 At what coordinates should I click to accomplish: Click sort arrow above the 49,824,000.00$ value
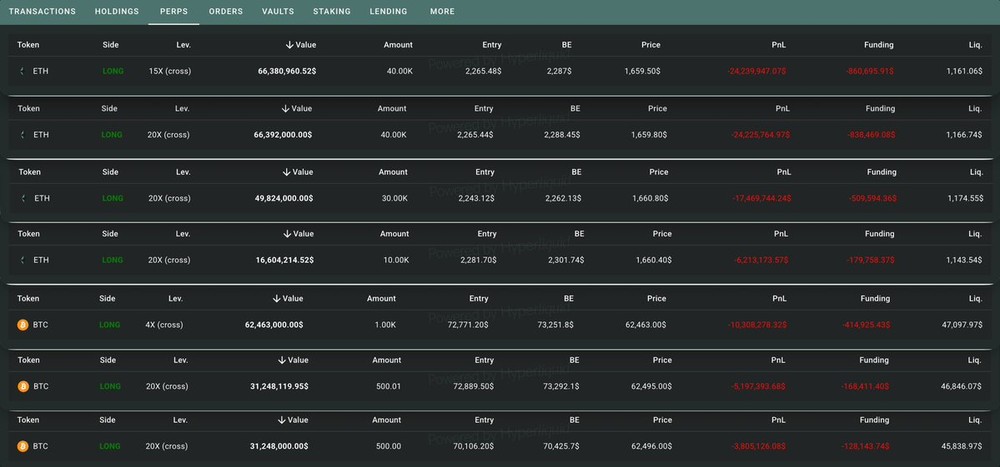pyautogui.click(x=286, y=172)
